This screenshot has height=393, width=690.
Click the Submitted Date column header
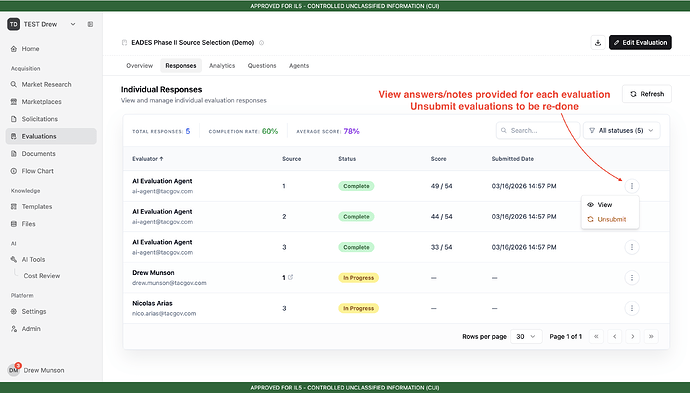point(513,159)
